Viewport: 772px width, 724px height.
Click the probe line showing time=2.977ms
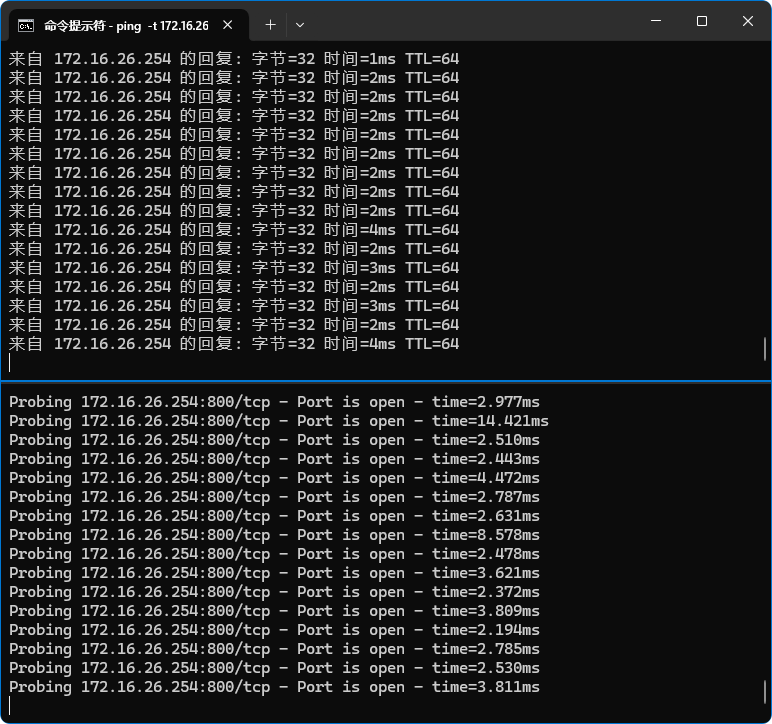pyautogui.click(x=274, y=402)
